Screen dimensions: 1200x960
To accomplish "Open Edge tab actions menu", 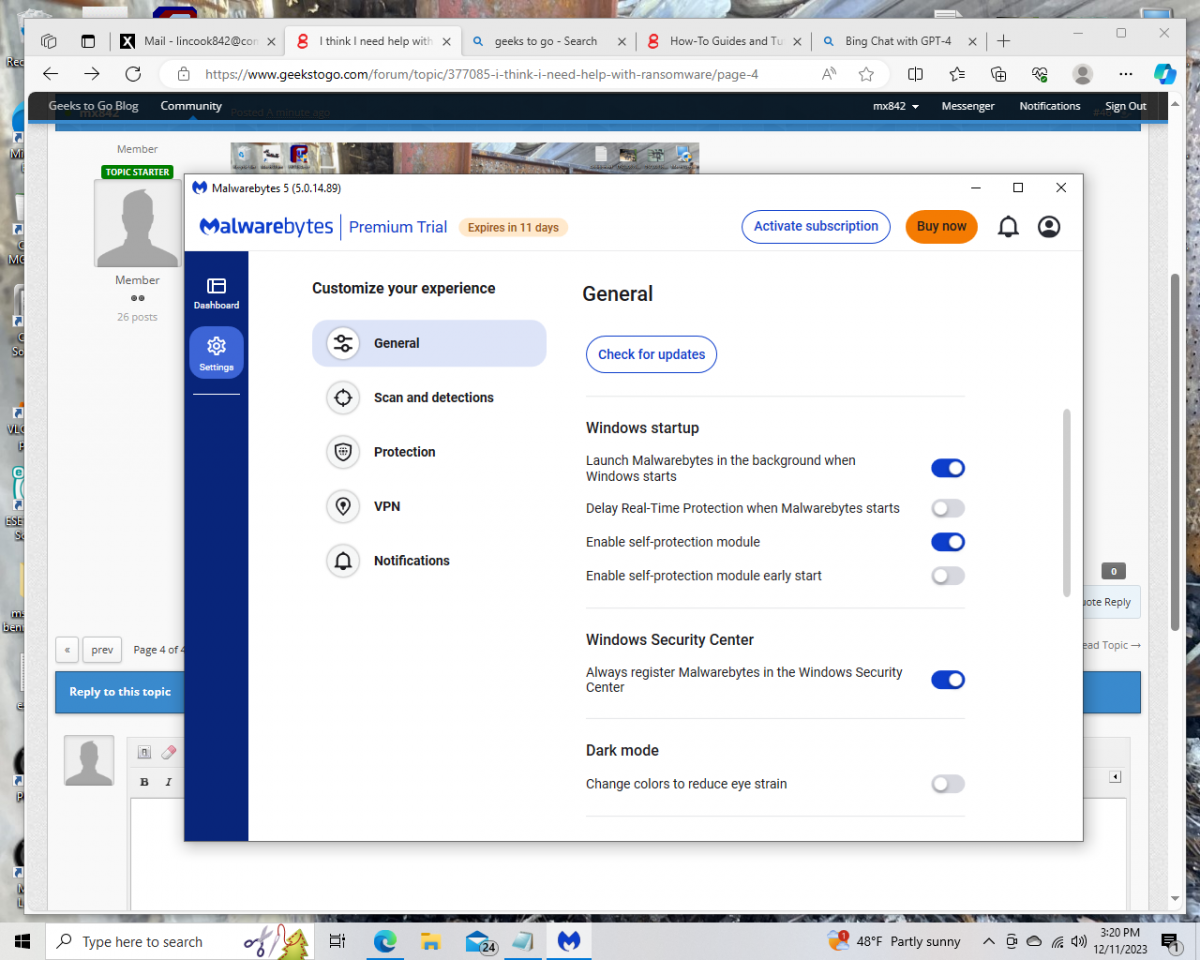I will tap(88, 41).
